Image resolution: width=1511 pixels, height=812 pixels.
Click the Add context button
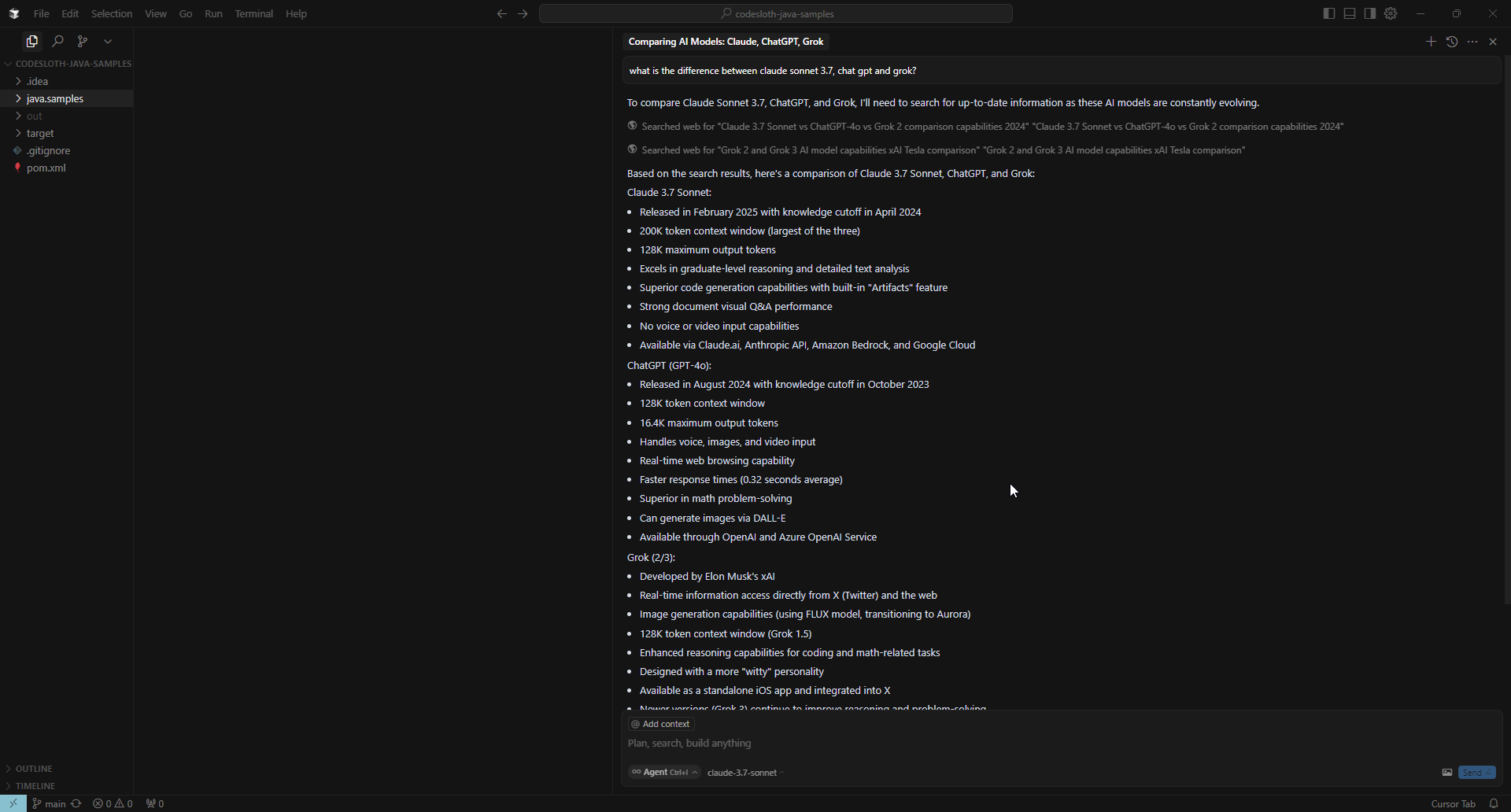pos(661,724)
